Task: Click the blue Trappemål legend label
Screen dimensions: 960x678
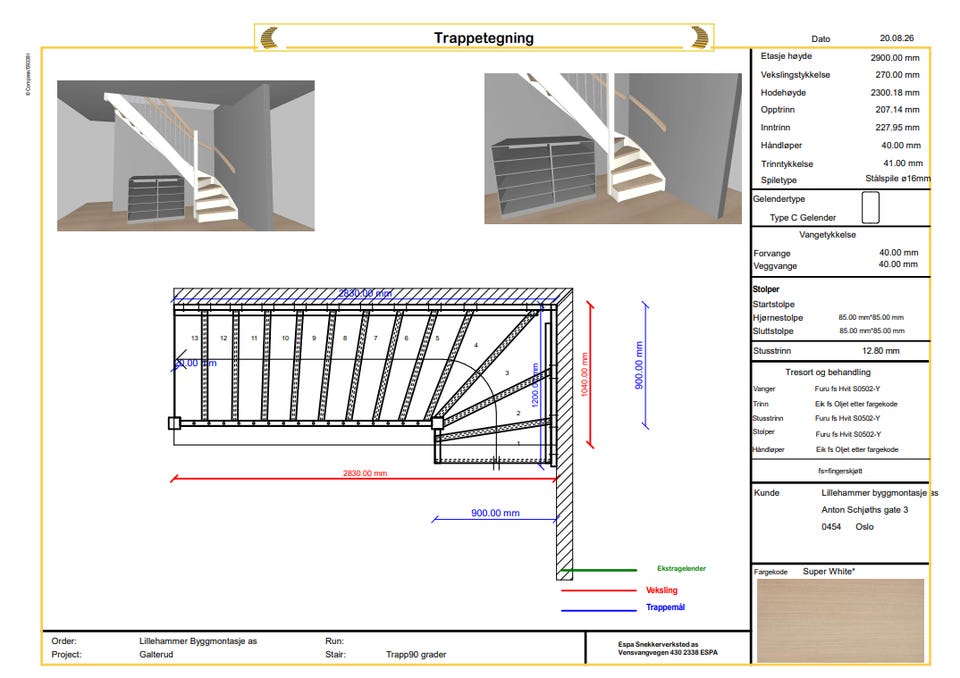Action: click(x=666, y=608)
